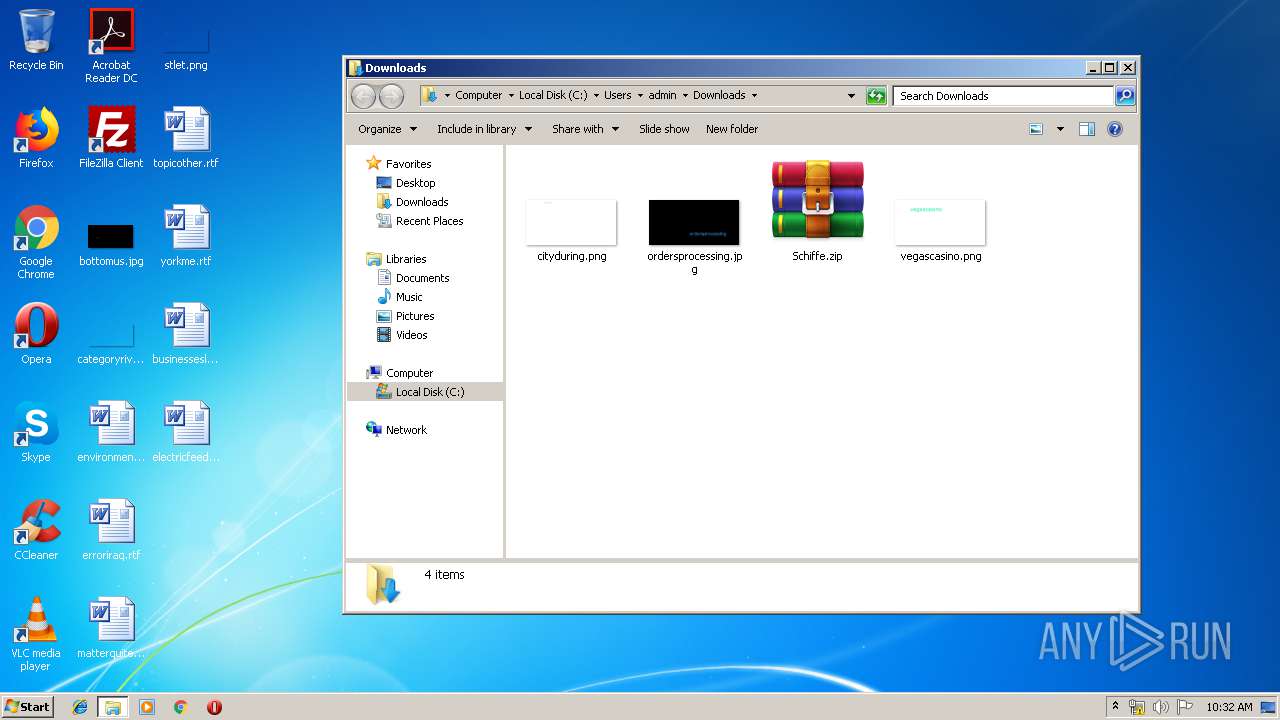Screen dimensions: 1280x720
Task: Click admin in the address breadcrumb
Action: click(x=662, y=96)
